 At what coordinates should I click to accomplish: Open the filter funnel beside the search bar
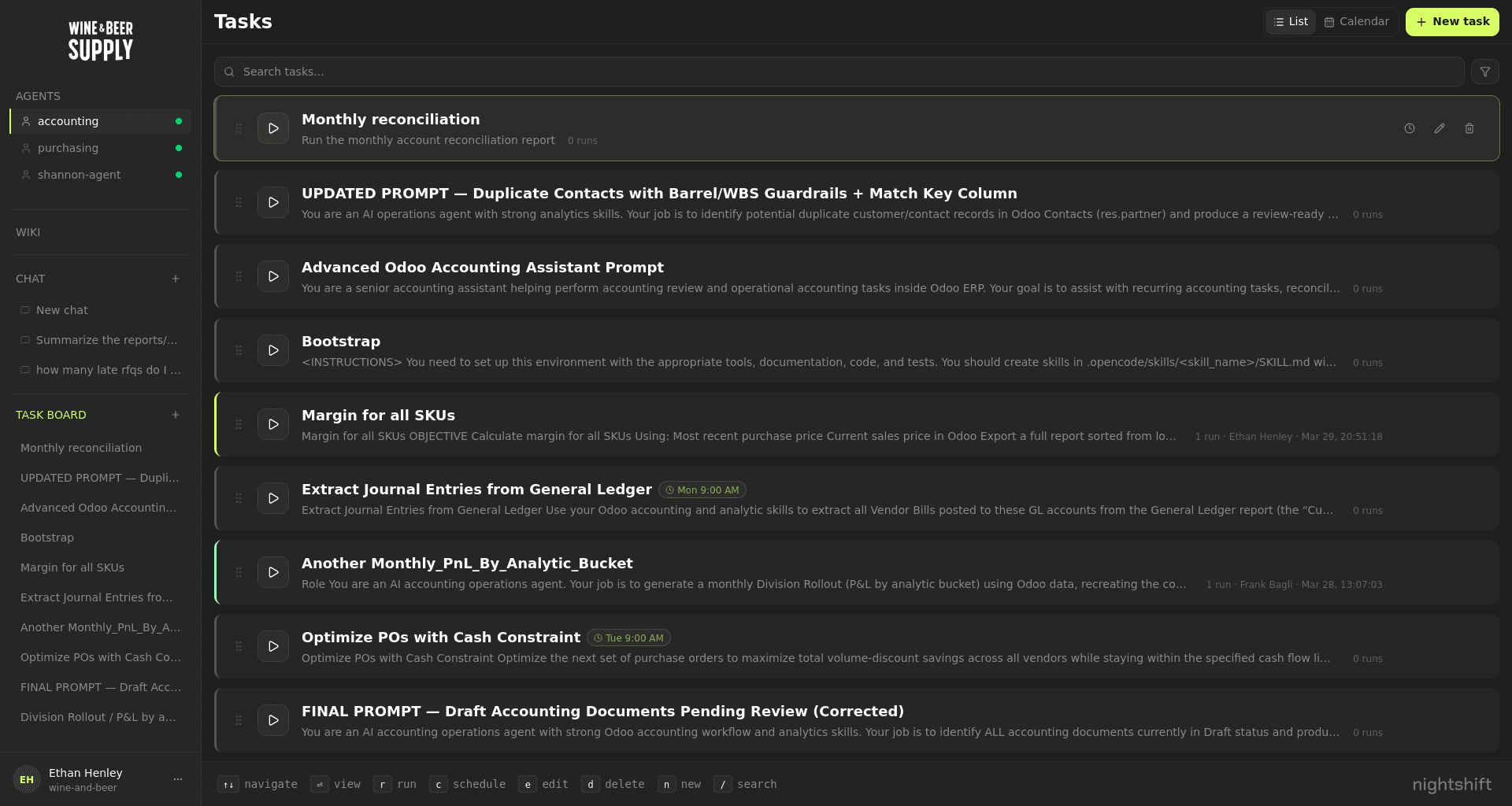pos(1485,71)
